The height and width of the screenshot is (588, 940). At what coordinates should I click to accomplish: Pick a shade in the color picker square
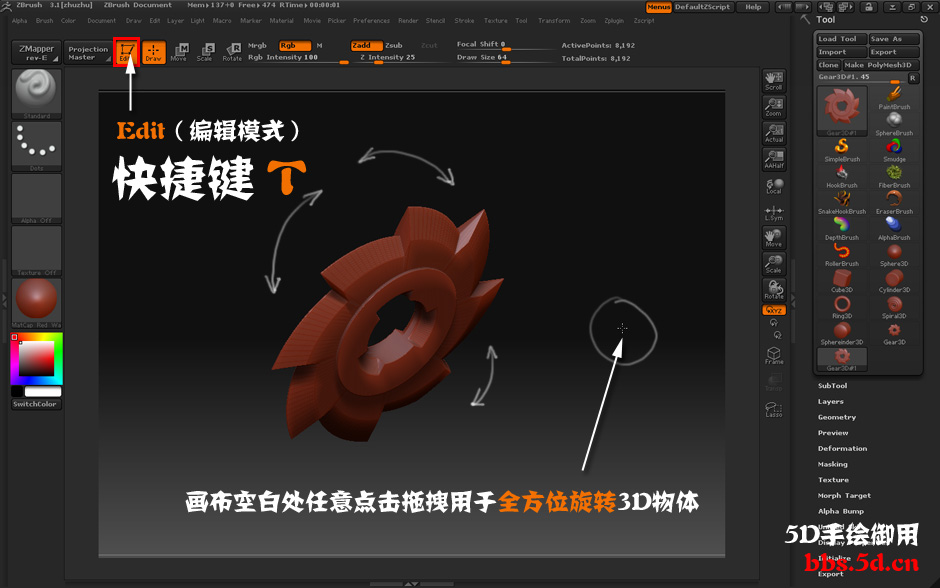[36, 359]
